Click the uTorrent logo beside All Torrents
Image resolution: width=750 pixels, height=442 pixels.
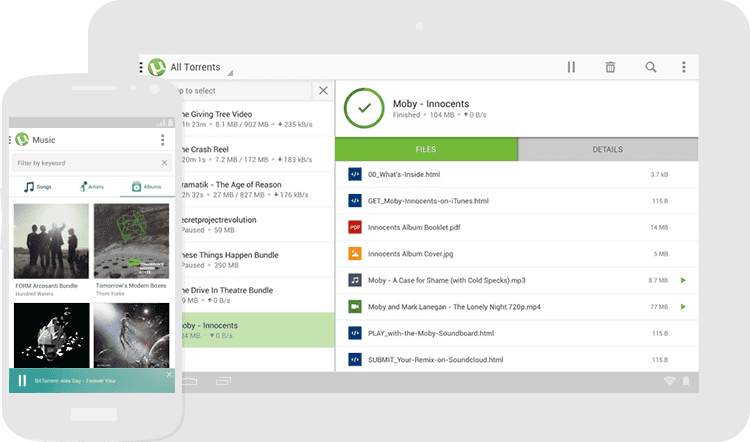157,67
